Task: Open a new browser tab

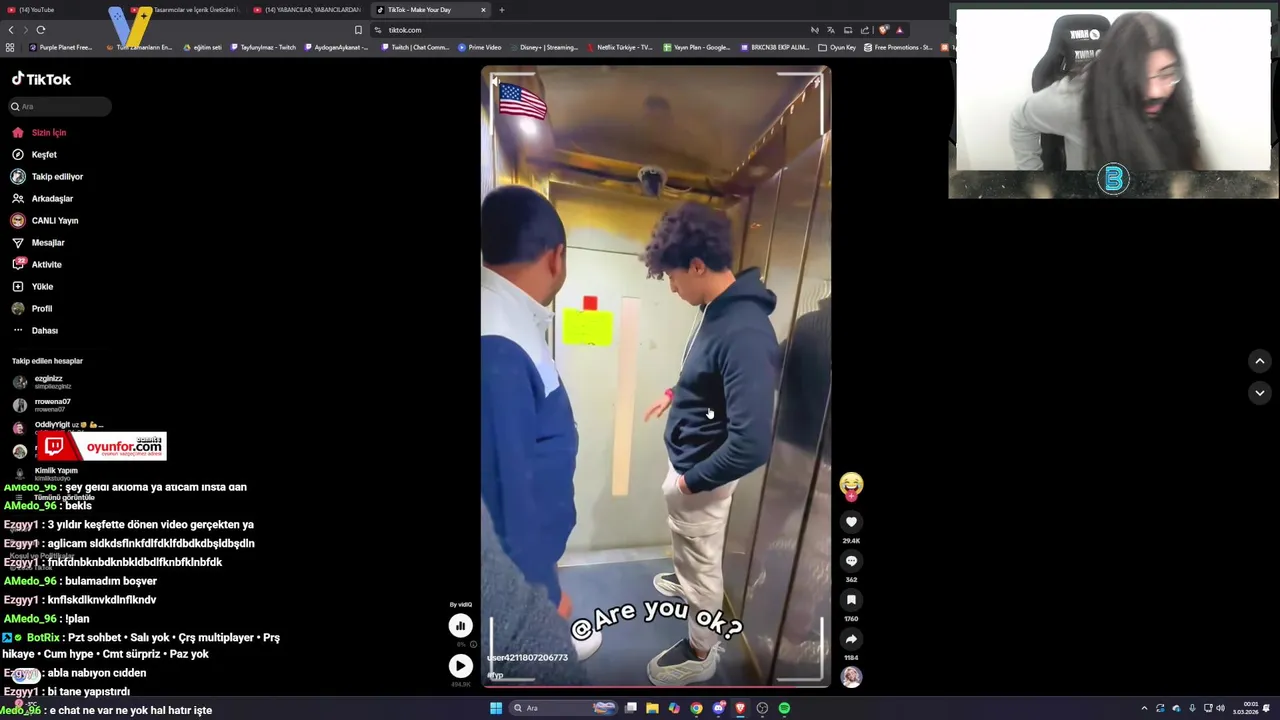Action: [x=502, y=10]
